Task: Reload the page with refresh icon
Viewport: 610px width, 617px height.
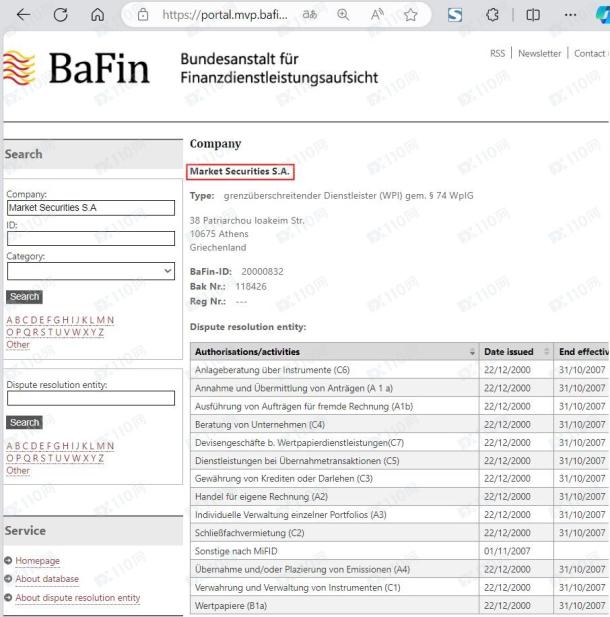Action: (61, 15)
